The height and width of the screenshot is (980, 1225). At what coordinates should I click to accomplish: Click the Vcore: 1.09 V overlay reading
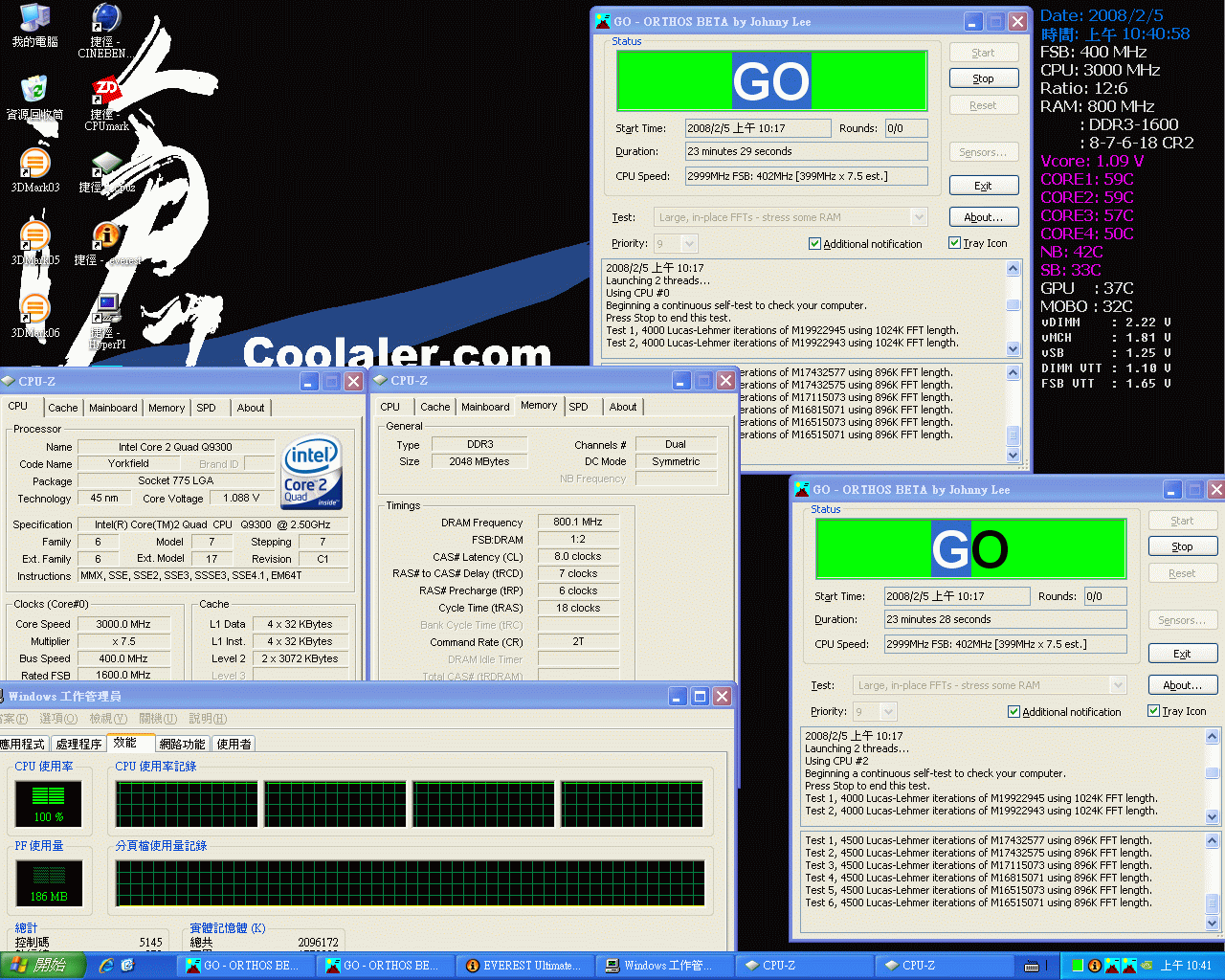pos(1092,161)
